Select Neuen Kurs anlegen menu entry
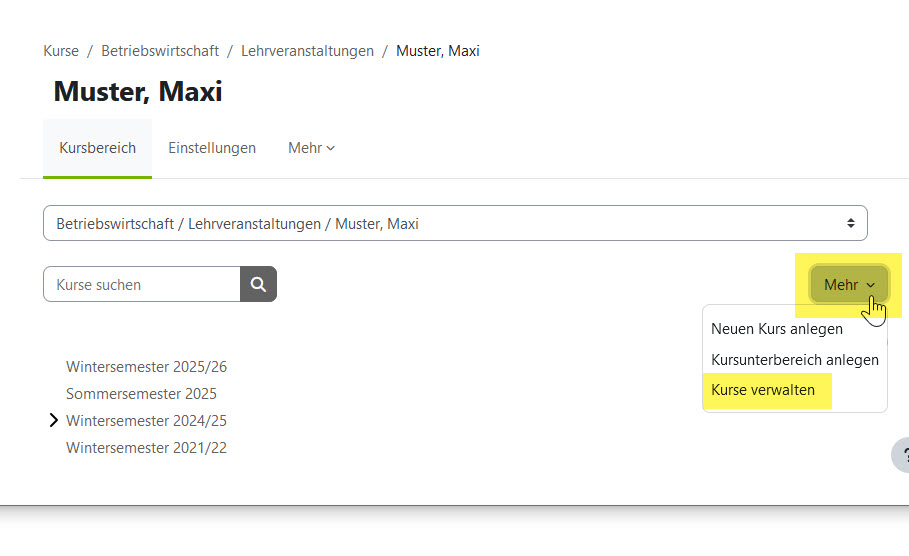Image resolution: width=909 pixels, height=556 pixels. 777,329
